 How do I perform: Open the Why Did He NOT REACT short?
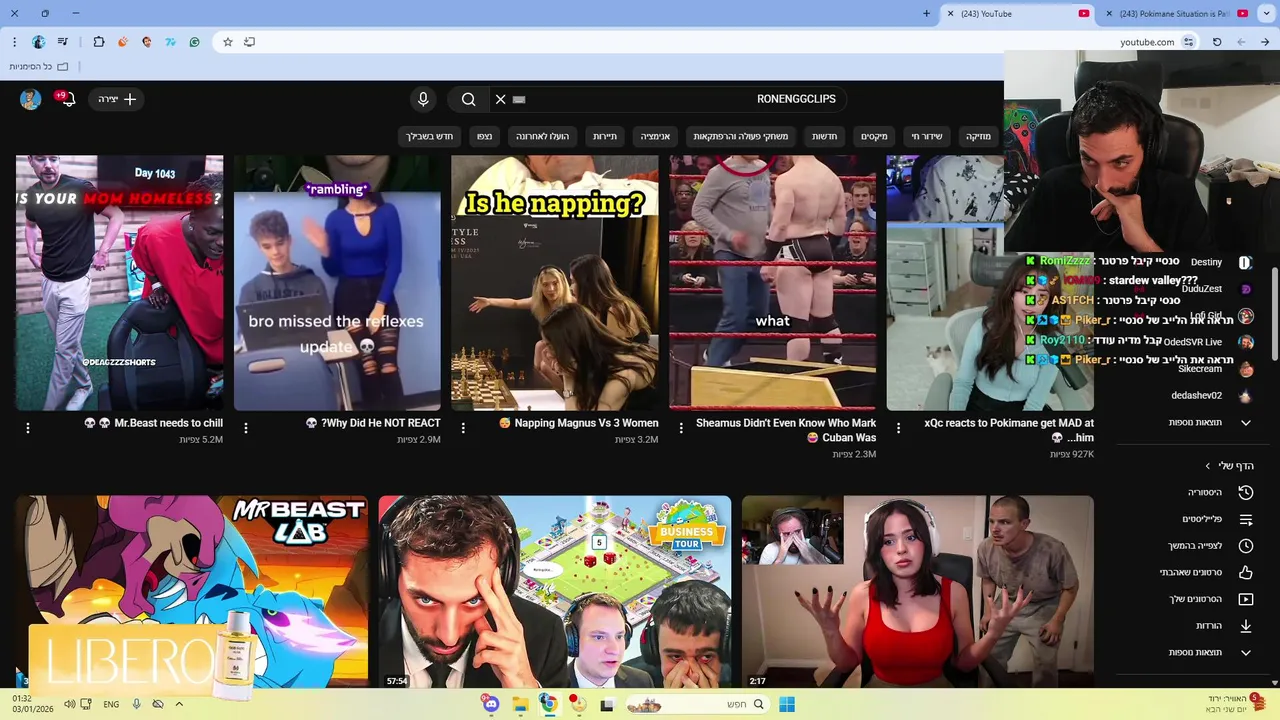pos(337,282)
